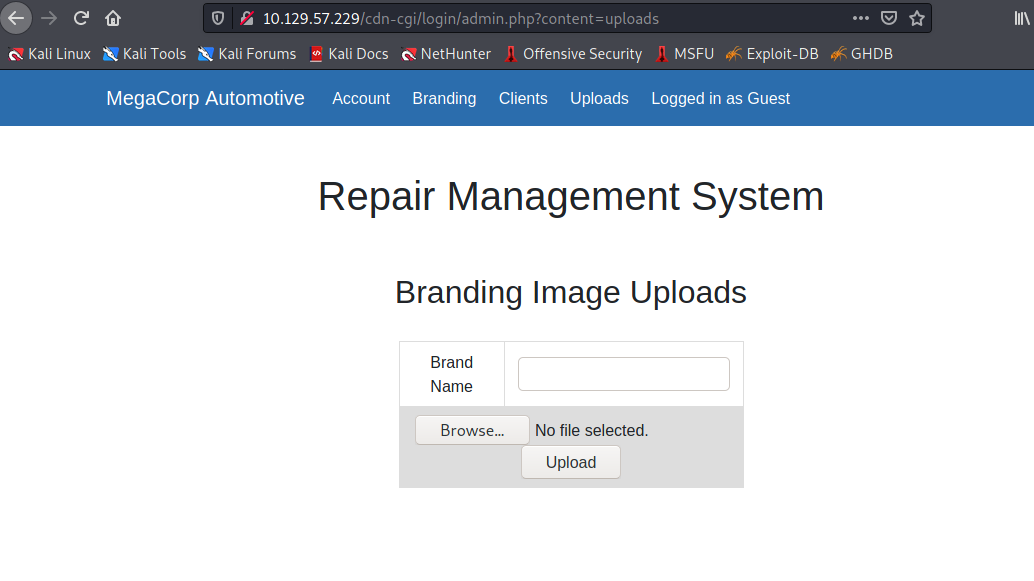This screenshot has height=581, width=1034.
Task: Open the browser home page
Action: 113,18
